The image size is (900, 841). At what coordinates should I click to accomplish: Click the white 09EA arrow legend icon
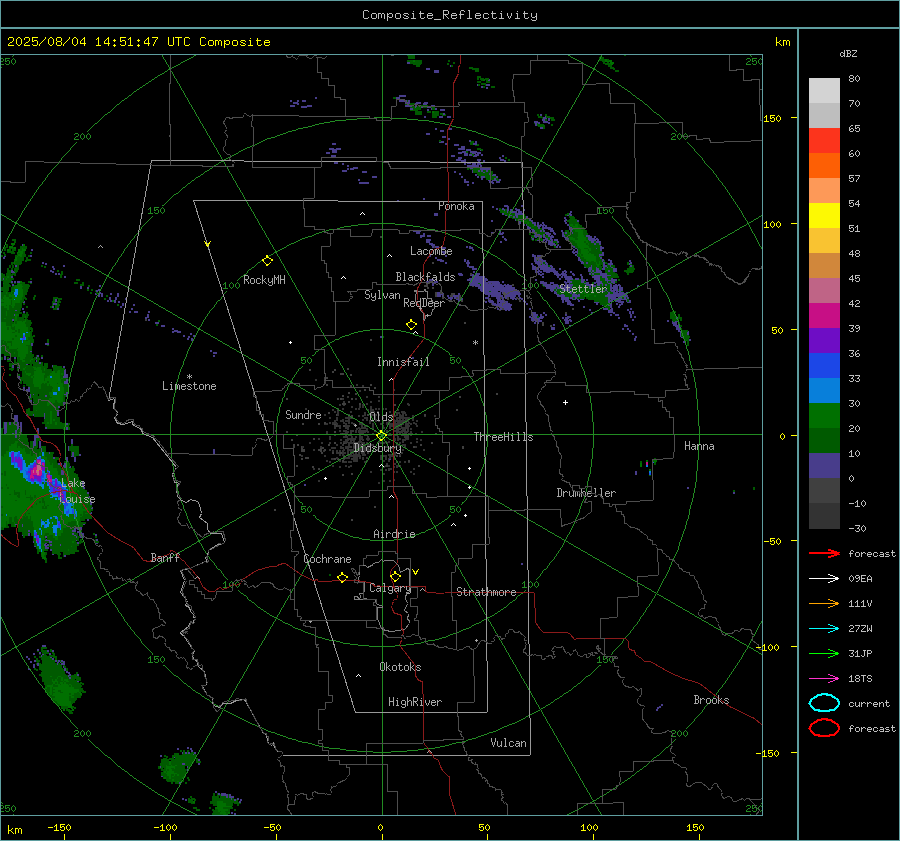(x=824, y=579)
